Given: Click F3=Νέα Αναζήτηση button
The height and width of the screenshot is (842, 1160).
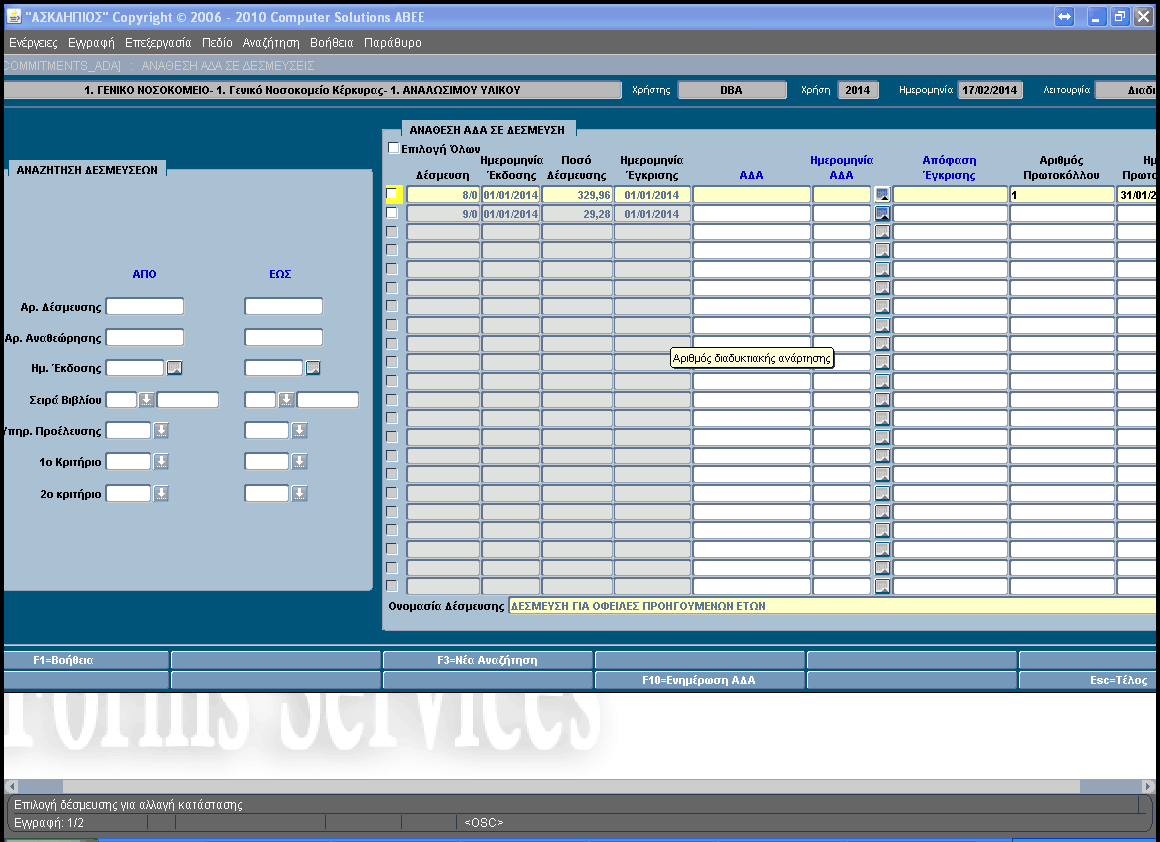Looking at the screenshot, I should coord(488,660).
